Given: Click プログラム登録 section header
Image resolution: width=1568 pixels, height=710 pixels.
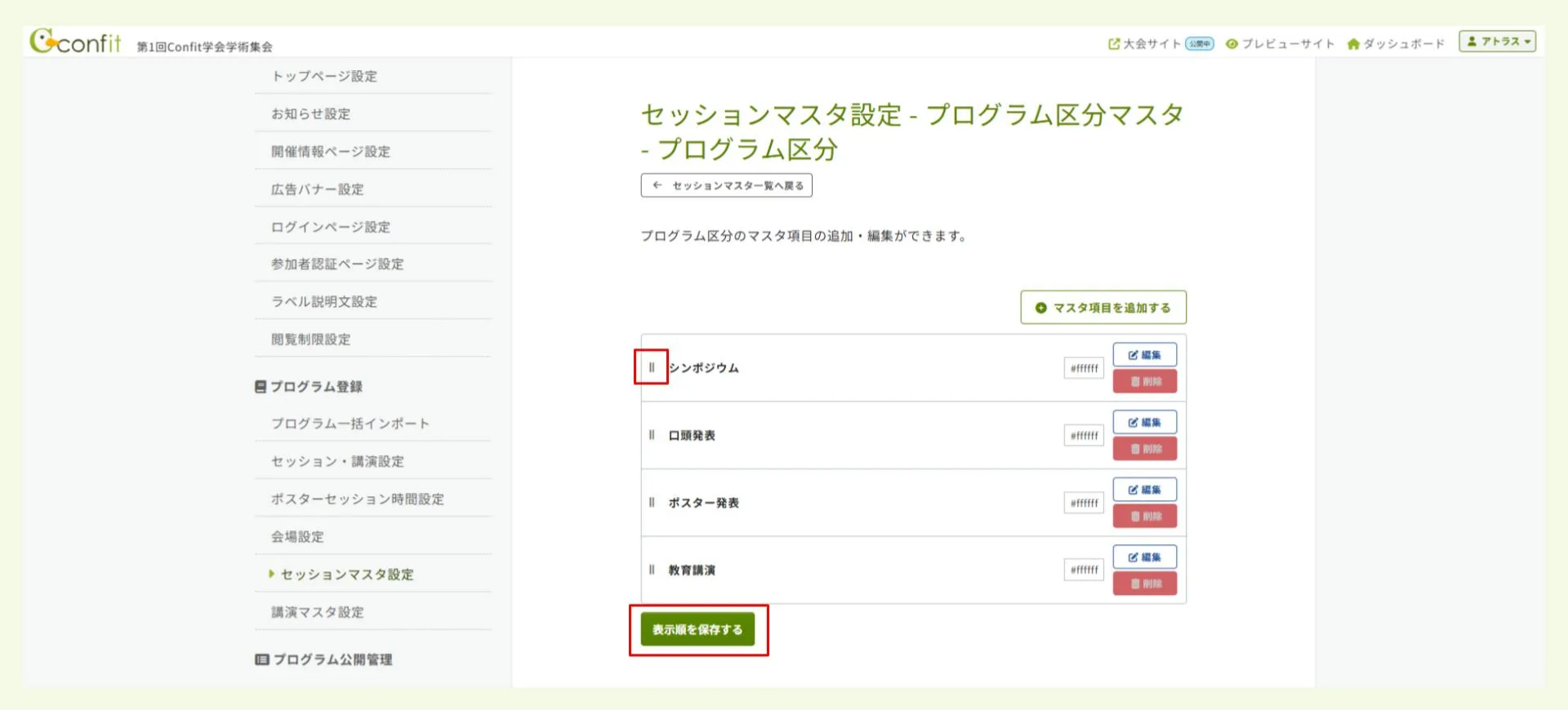Looking at the screenshot, I should [x=309, y=386].
